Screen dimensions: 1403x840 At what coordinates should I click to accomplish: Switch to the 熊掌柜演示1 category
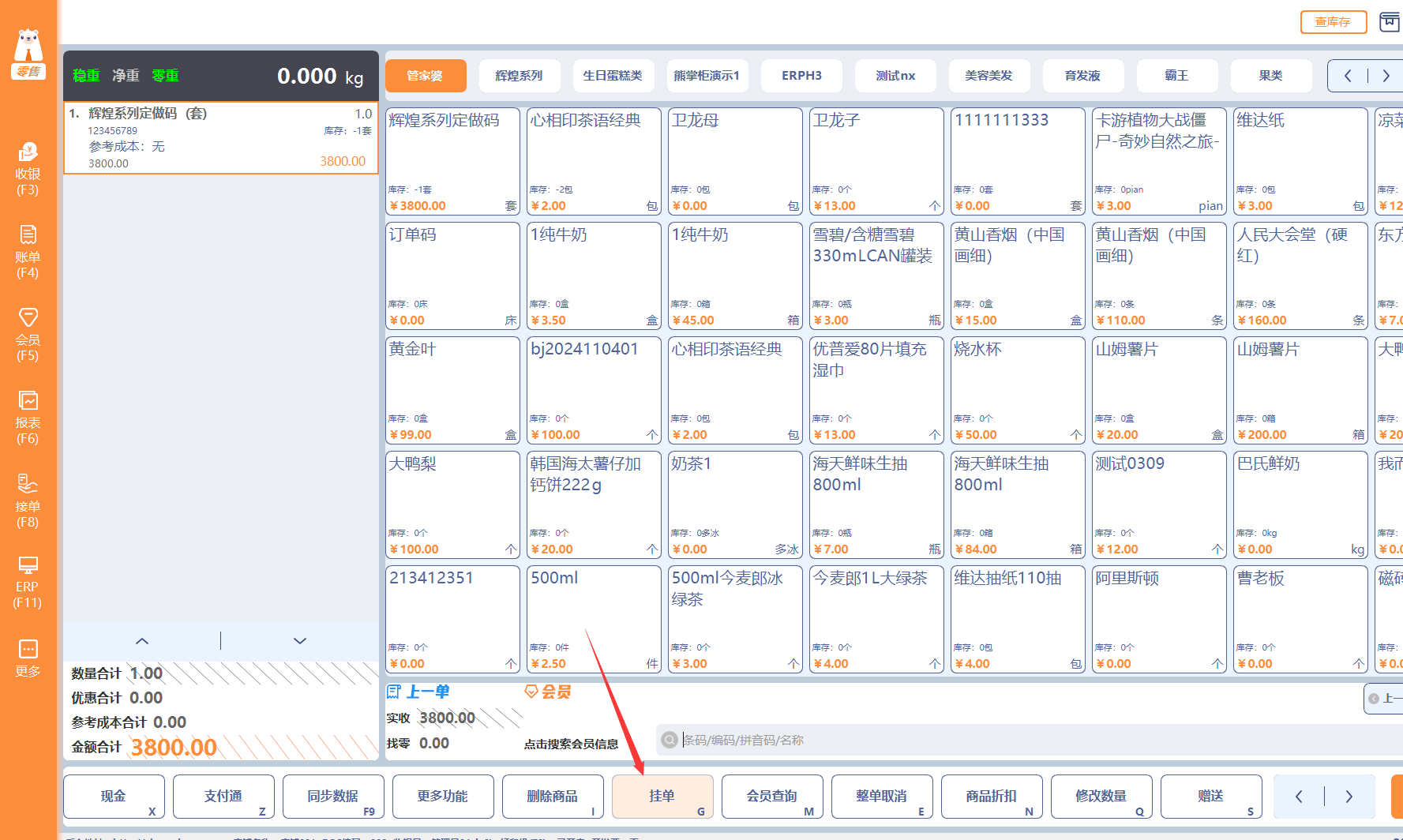[x=707, y=76]
